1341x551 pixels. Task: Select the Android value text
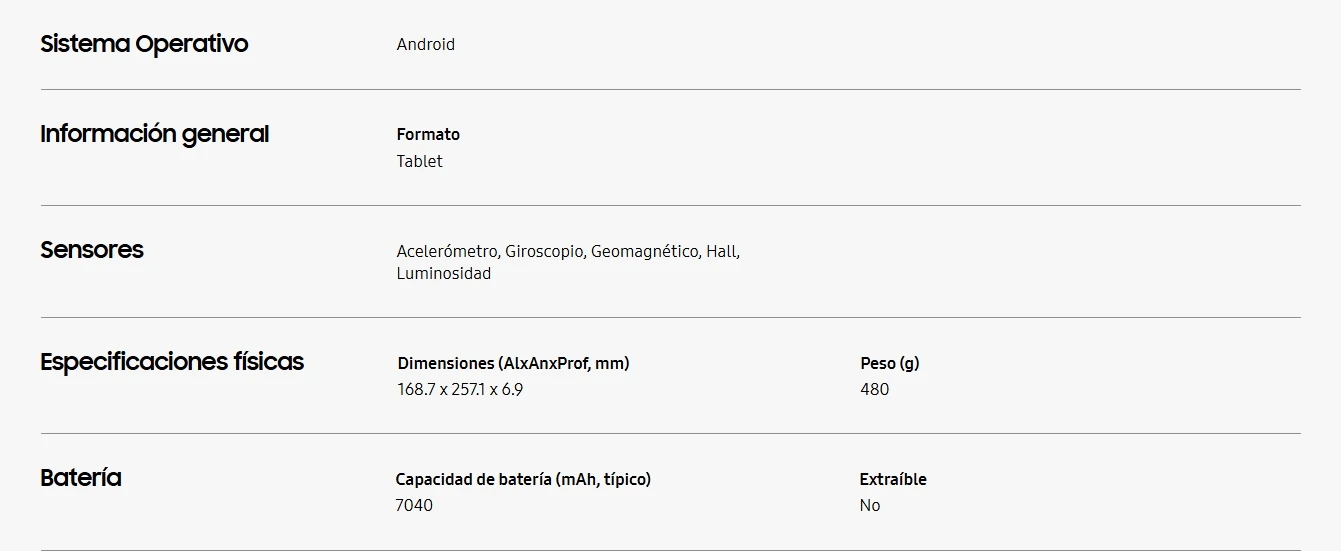coord(426,44)
